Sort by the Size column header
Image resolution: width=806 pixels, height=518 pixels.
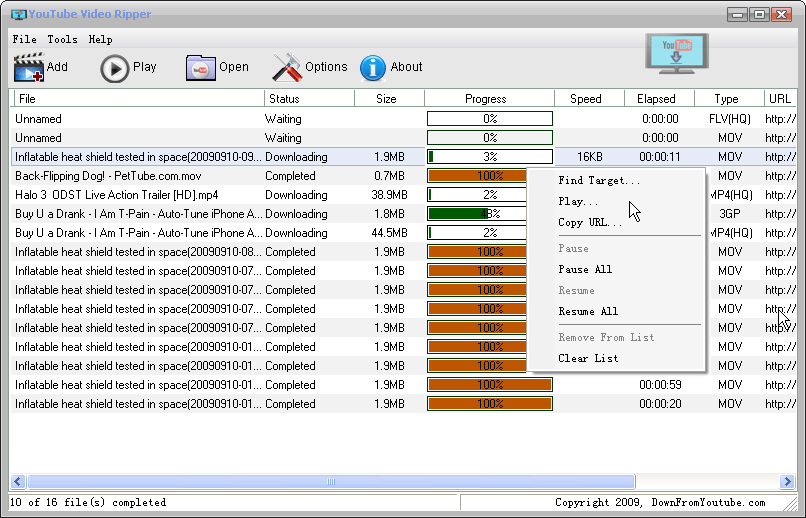coord(389,99)
